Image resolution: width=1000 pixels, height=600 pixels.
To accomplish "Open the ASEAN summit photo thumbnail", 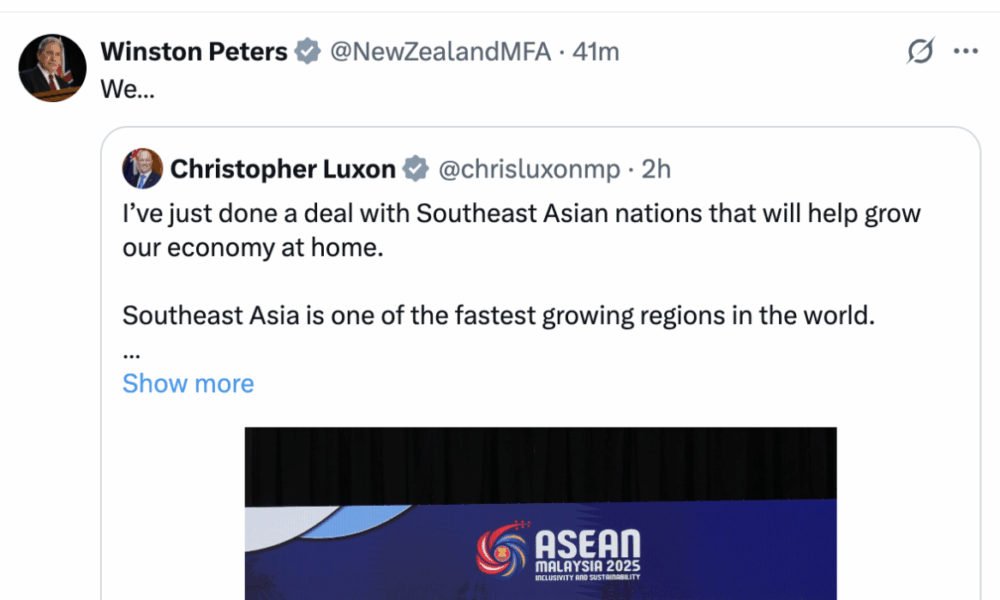I will (x=540, y=520).
